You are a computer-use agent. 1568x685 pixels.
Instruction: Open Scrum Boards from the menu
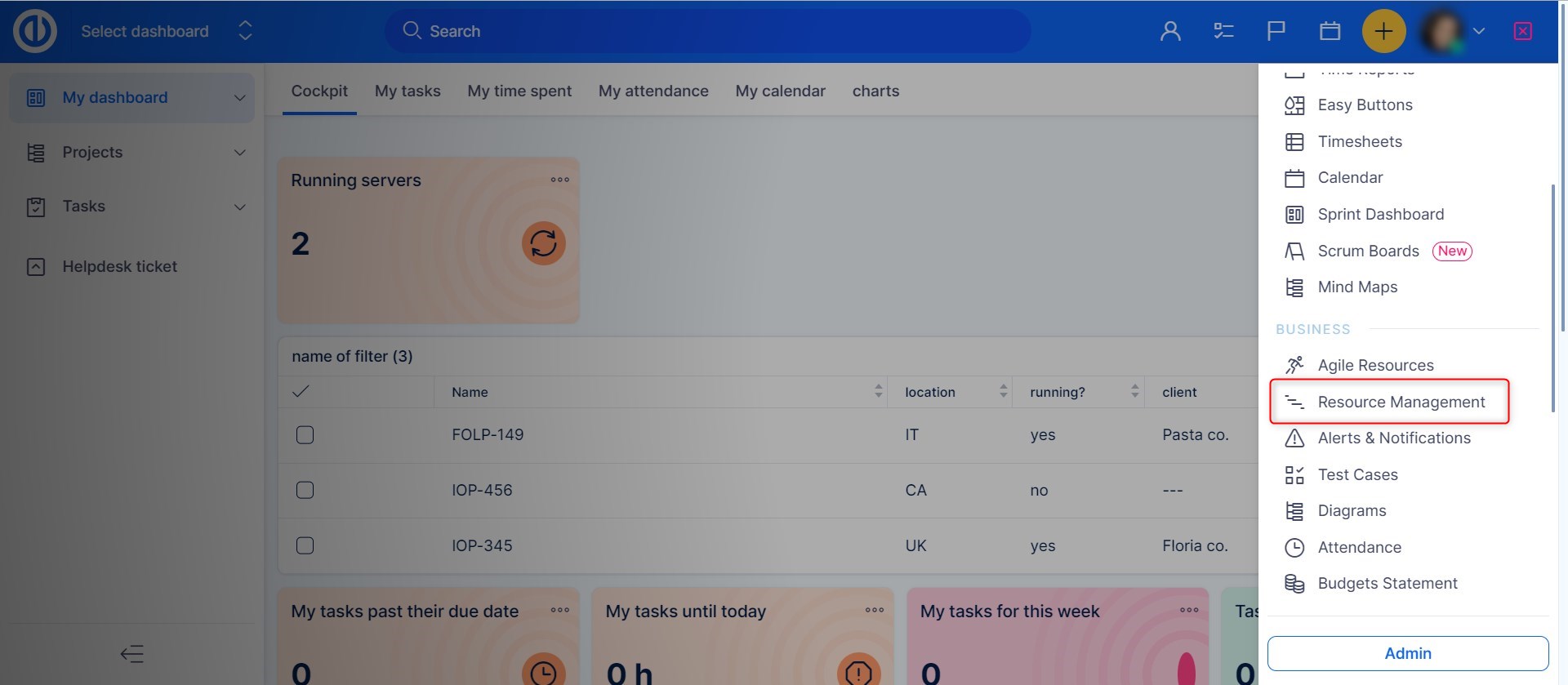[1368, 251]
